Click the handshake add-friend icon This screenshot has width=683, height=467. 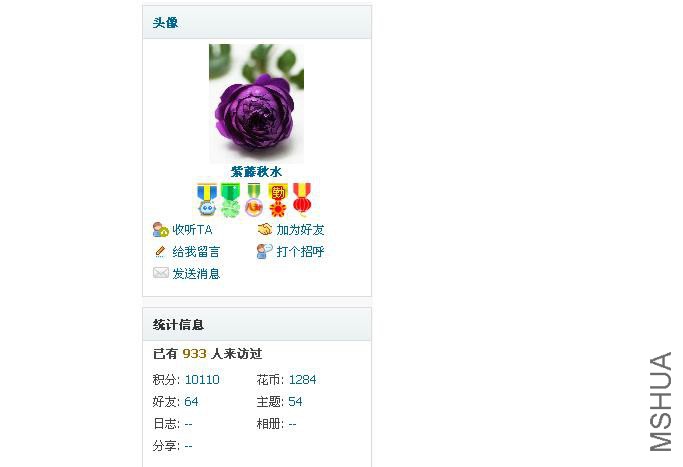tap(264, 229)
